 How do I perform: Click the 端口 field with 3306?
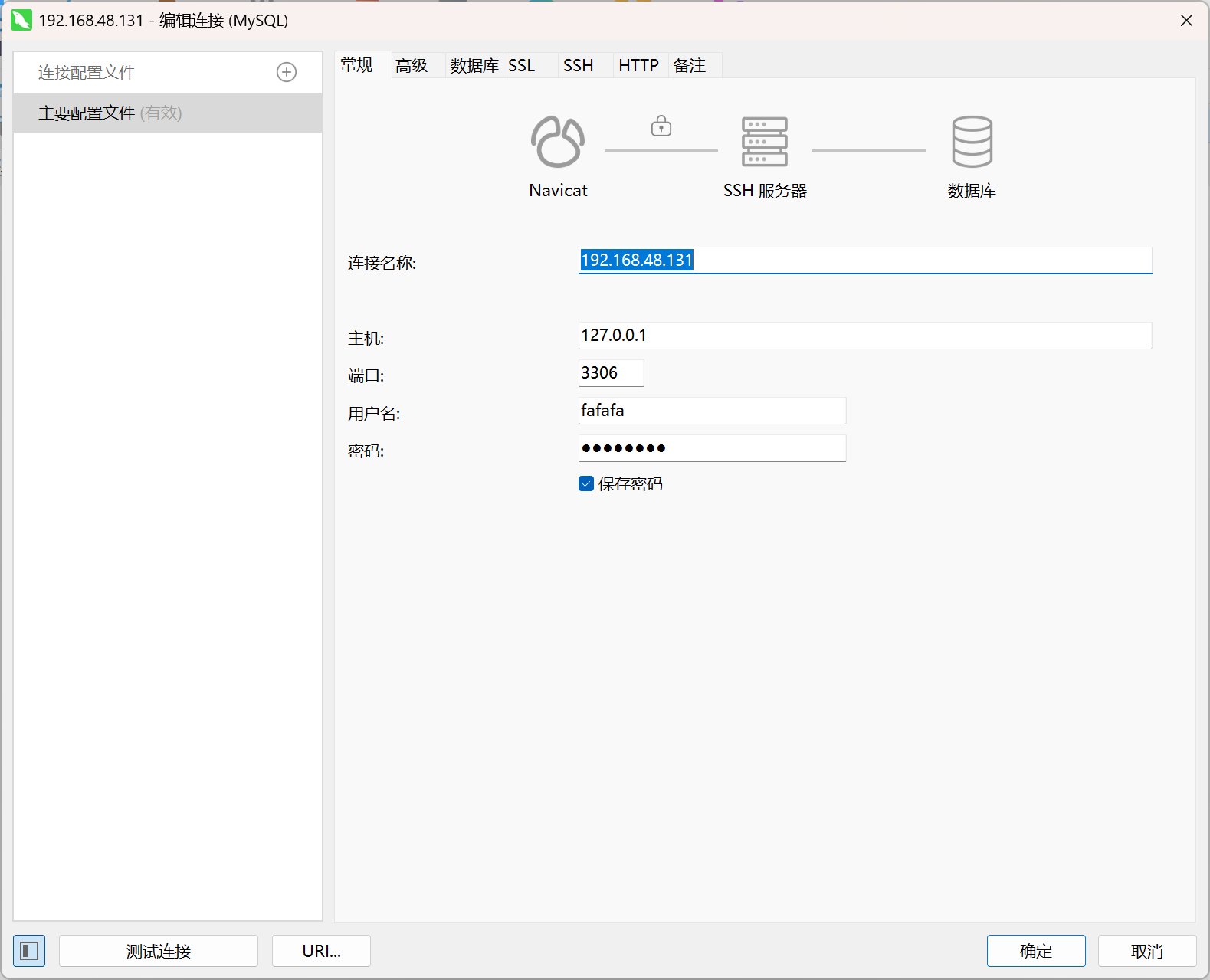(x=611, y=373)
